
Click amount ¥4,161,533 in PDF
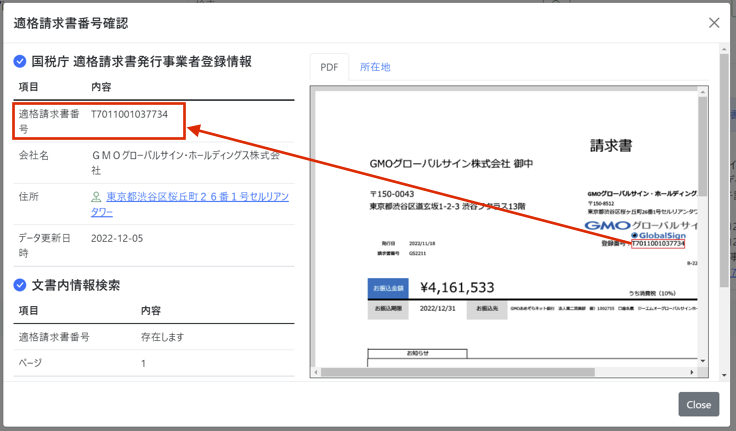(457, 287)
